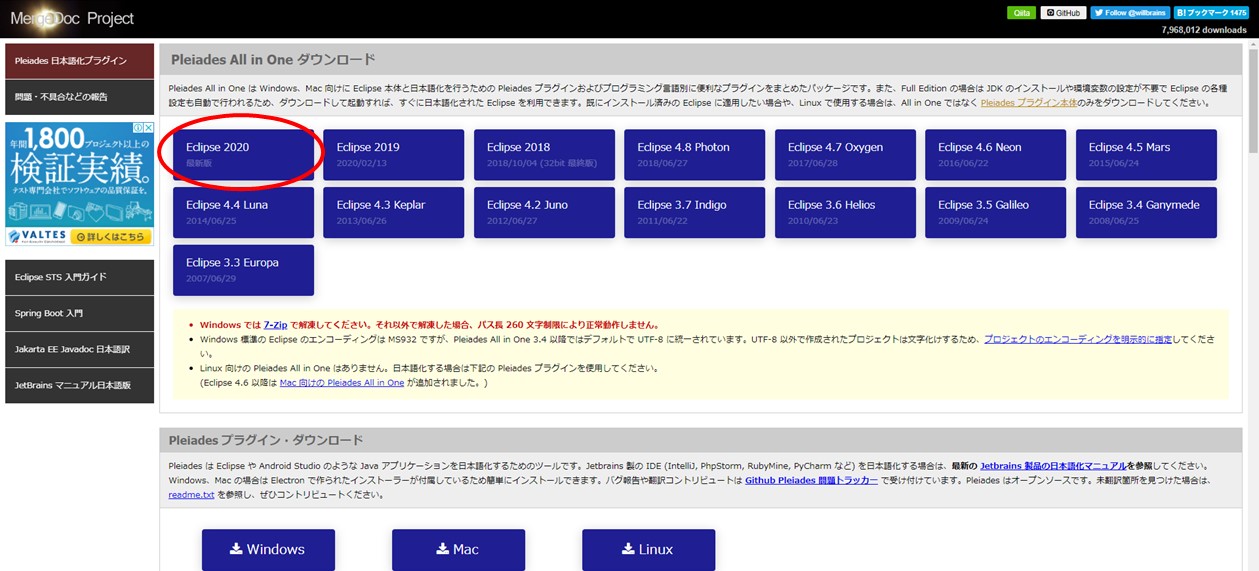Open JetBrains マニュアル日本語版 sidebar item
Screen dimensions: 1259x571
80,385
